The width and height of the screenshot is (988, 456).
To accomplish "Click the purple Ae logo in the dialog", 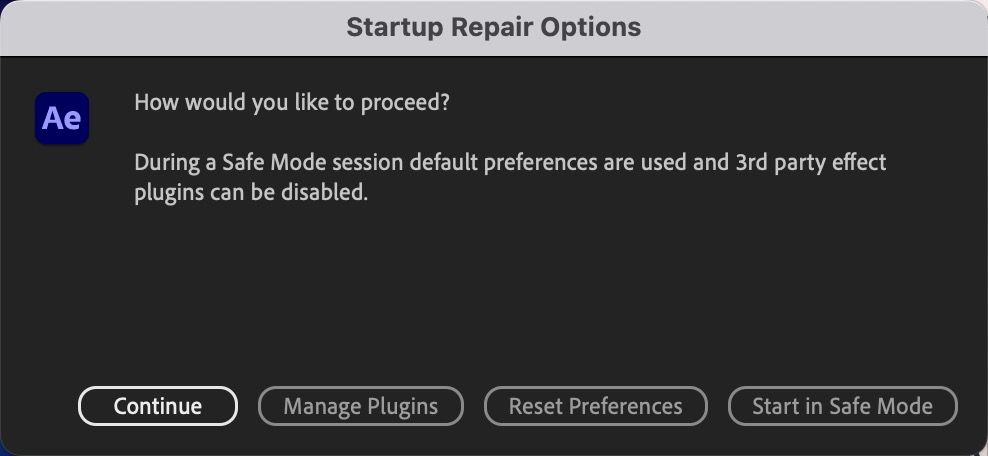I will [x=62, y=118].
